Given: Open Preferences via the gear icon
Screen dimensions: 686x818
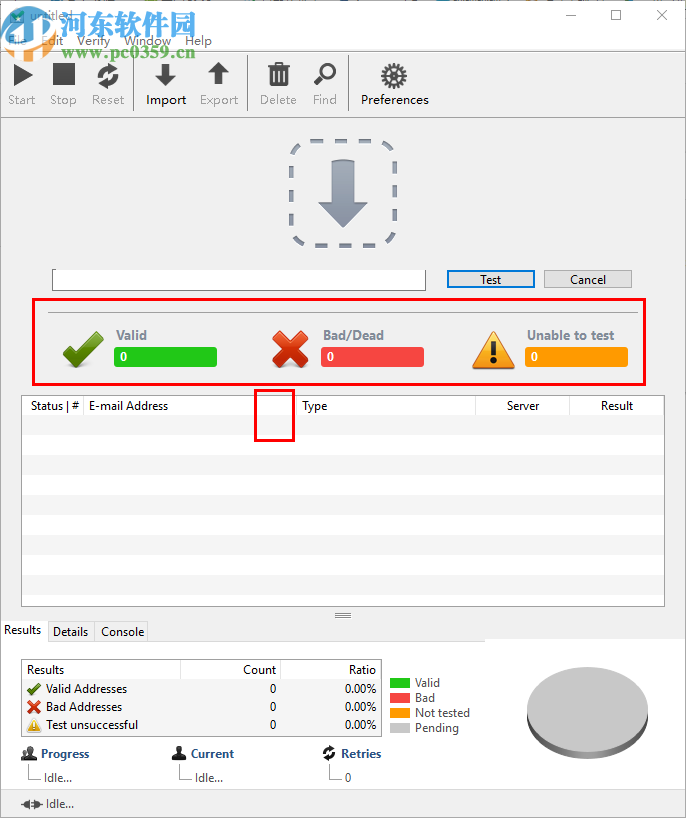Looking at the screenshot, I should coord(394,76).
